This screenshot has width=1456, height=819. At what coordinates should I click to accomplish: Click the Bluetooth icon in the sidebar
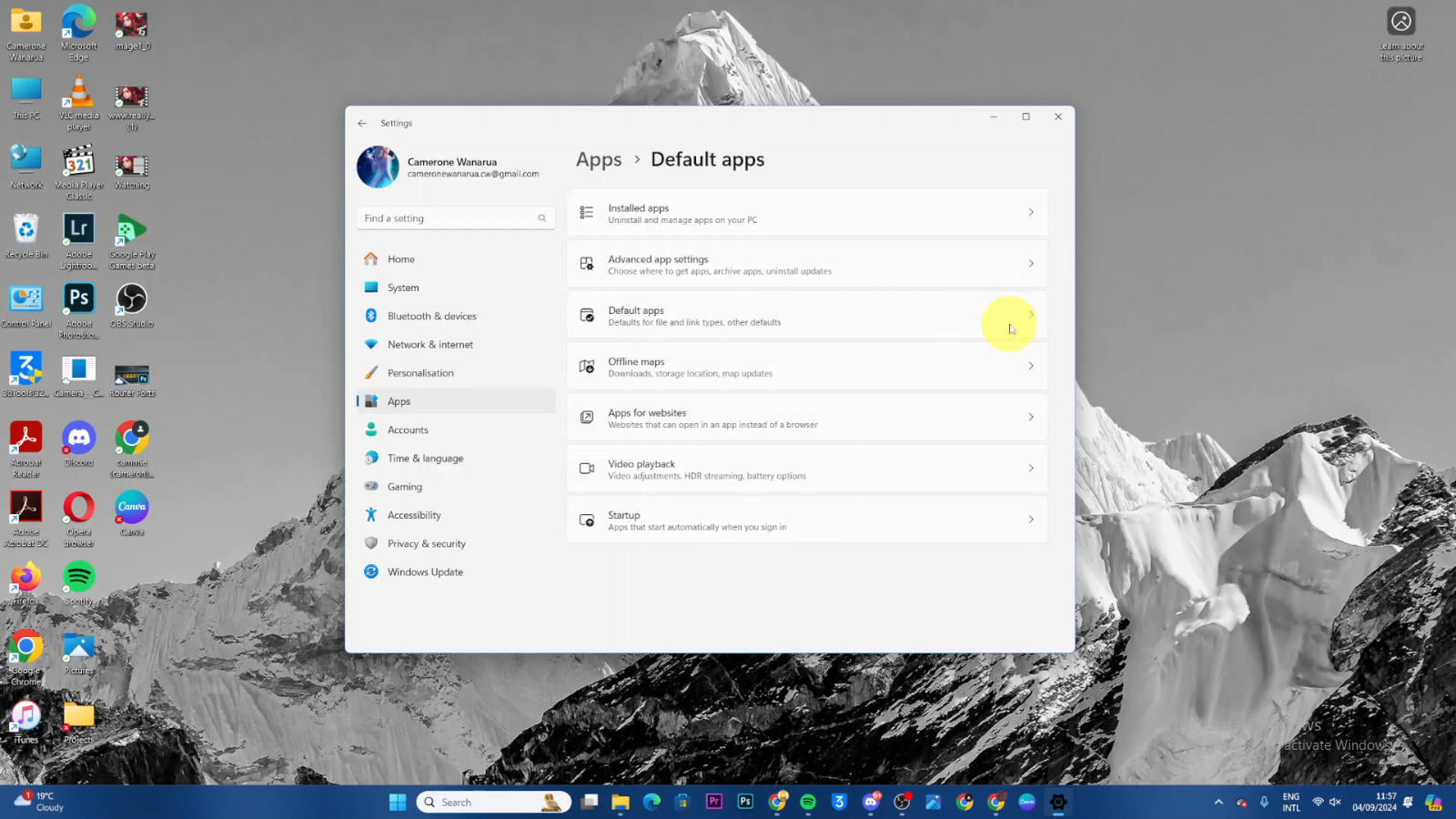[x=371, y=316]
